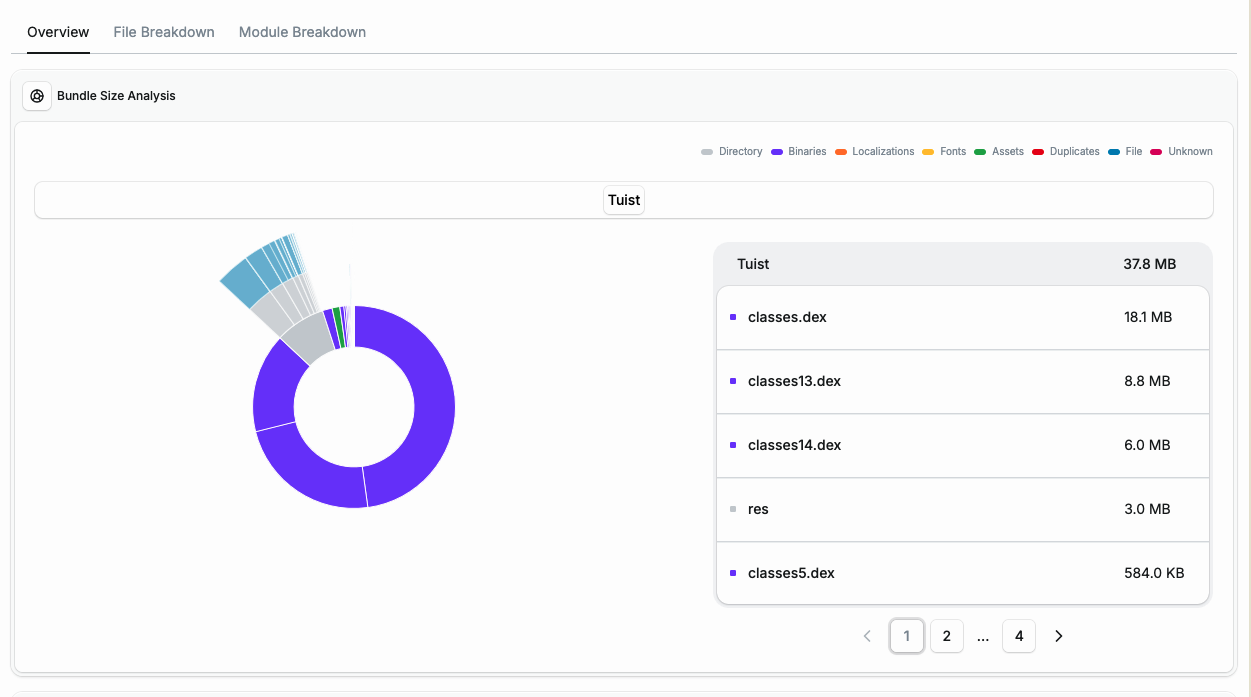Open next page with the right chevron
The width and height of the screenshot is (1251, 697).
tap(1059, 636)
